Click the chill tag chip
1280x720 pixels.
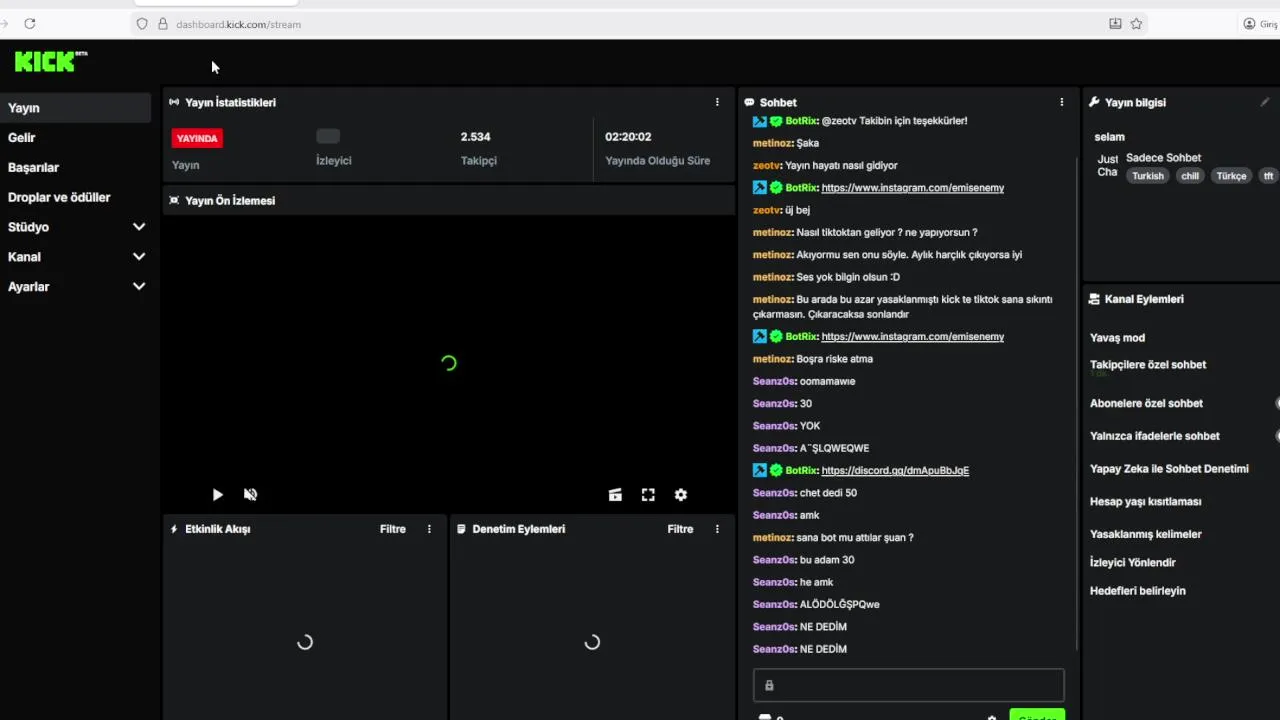click(1190, 175)
